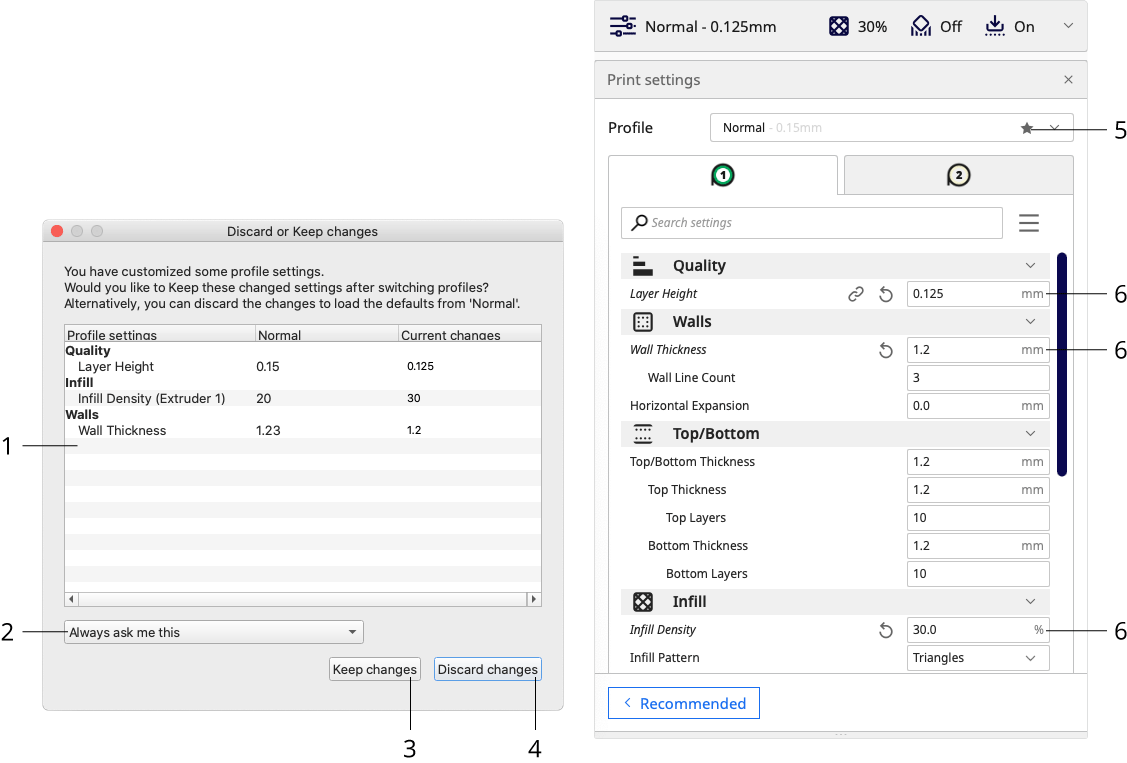Favorite the Normal profile via star icon
Screen dimensions: 1127x763
click(1028, 128)
